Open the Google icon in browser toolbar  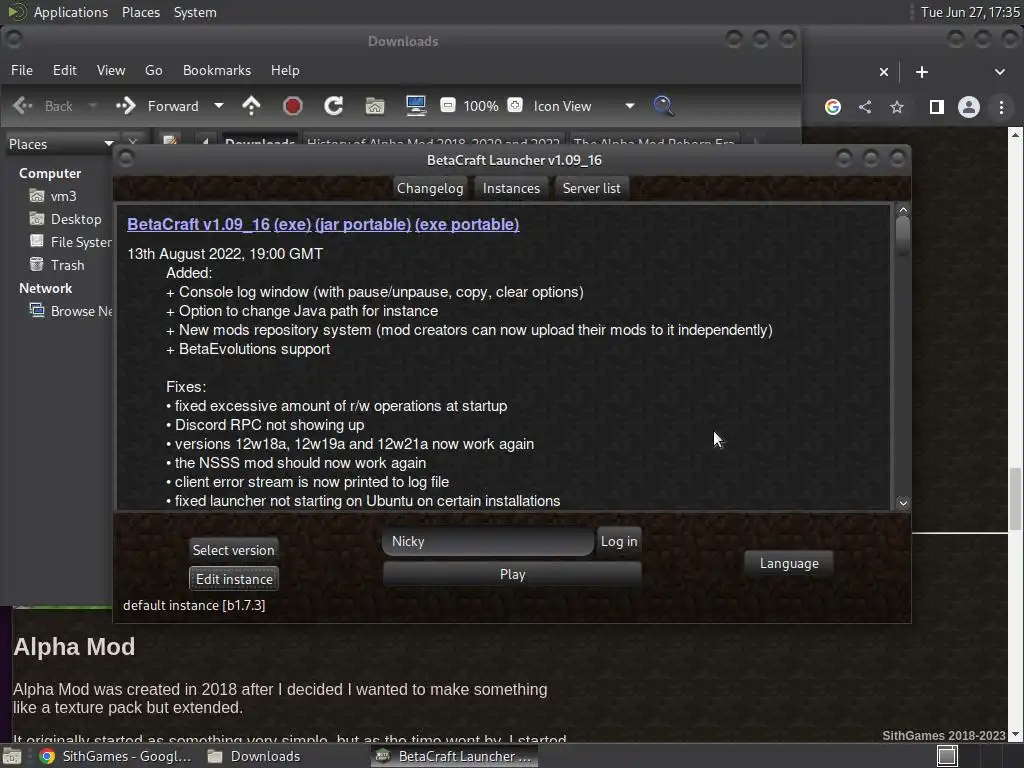pyautogui.click(x=833, y=107)
